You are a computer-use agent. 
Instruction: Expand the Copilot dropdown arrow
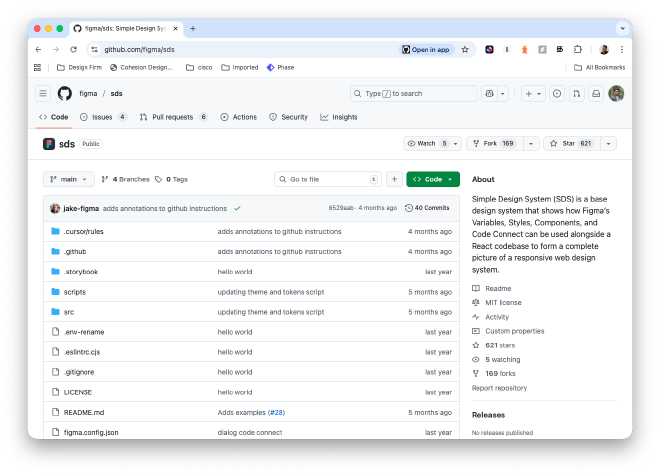[503, 93]
